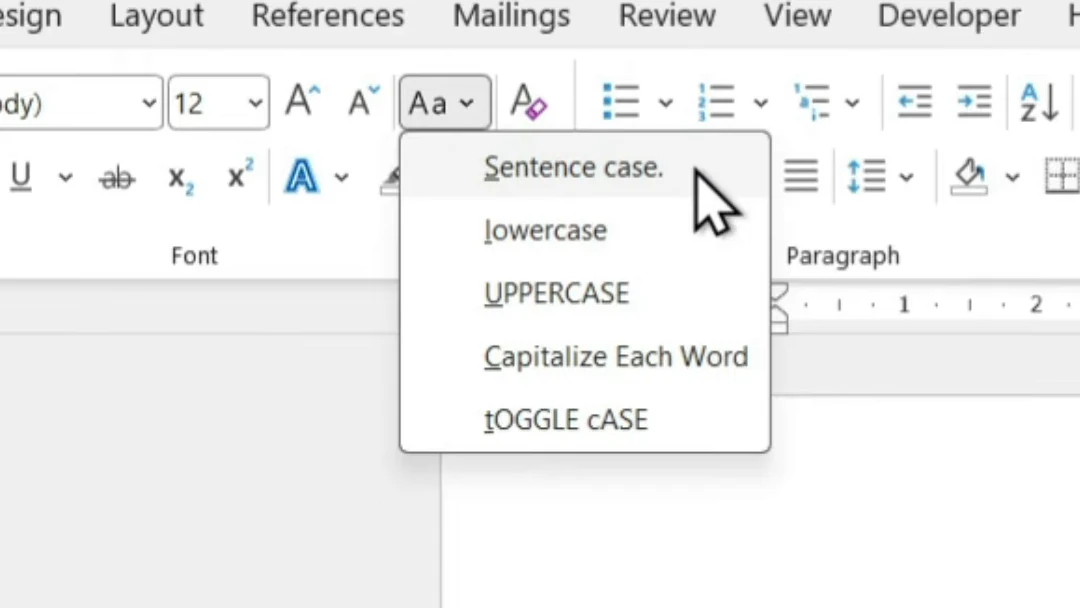
Task: Apply multilevel list icon
Action: coord(811,102)
